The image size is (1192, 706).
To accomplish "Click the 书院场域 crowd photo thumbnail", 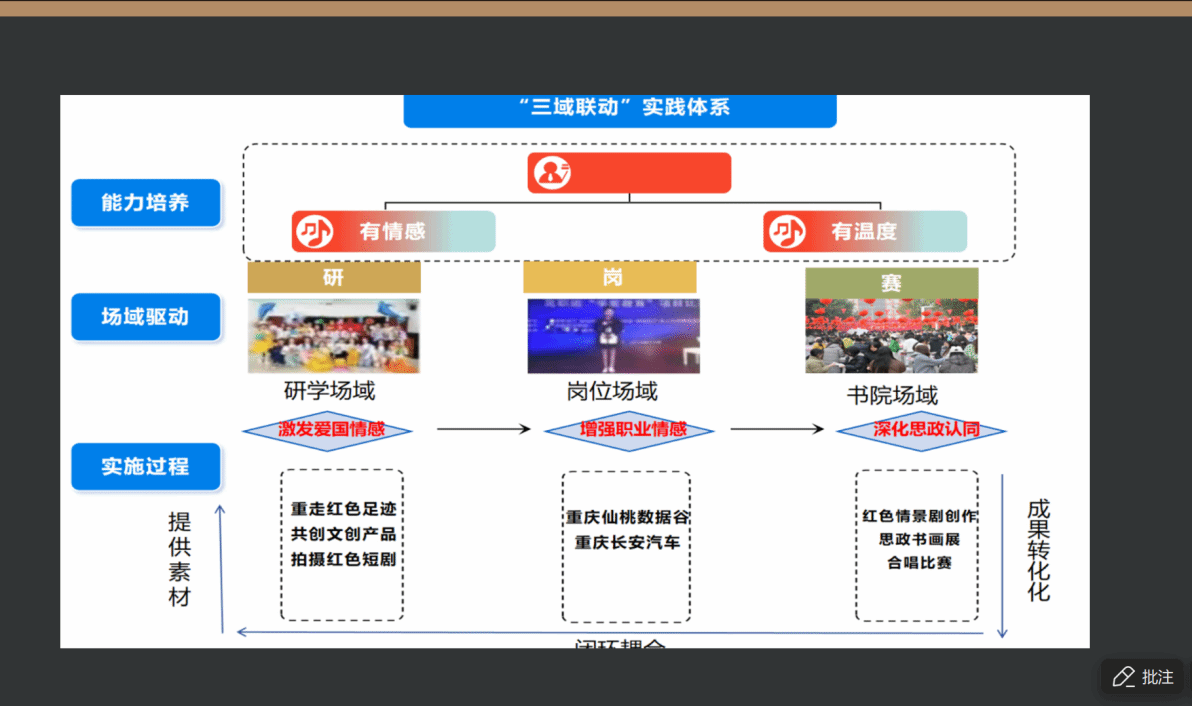I will click(891, 336).
